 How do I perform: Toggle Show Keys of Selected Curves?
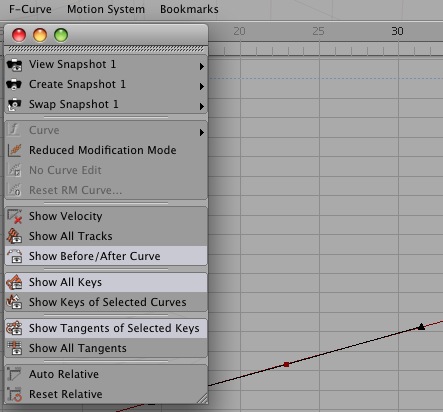[106, 302]
